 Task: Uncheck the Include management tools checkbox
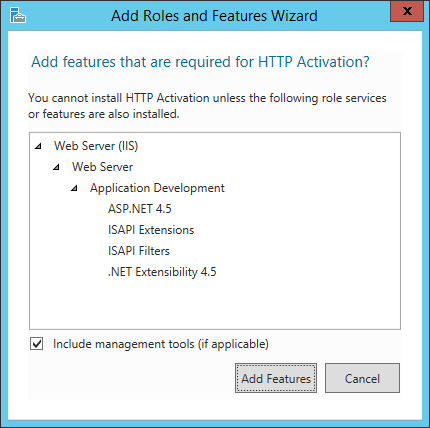37,344
